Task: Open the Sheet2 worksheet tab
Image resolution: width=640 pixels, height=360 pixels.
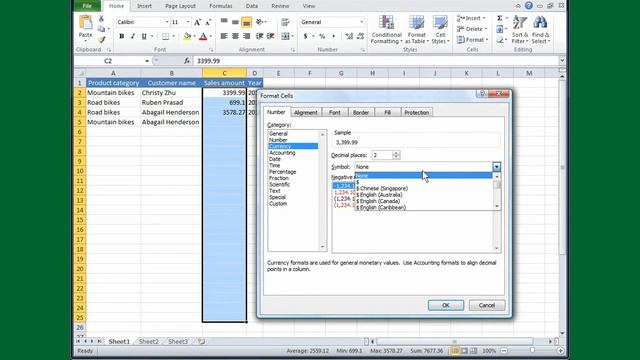Action: (x=148, y=342)
